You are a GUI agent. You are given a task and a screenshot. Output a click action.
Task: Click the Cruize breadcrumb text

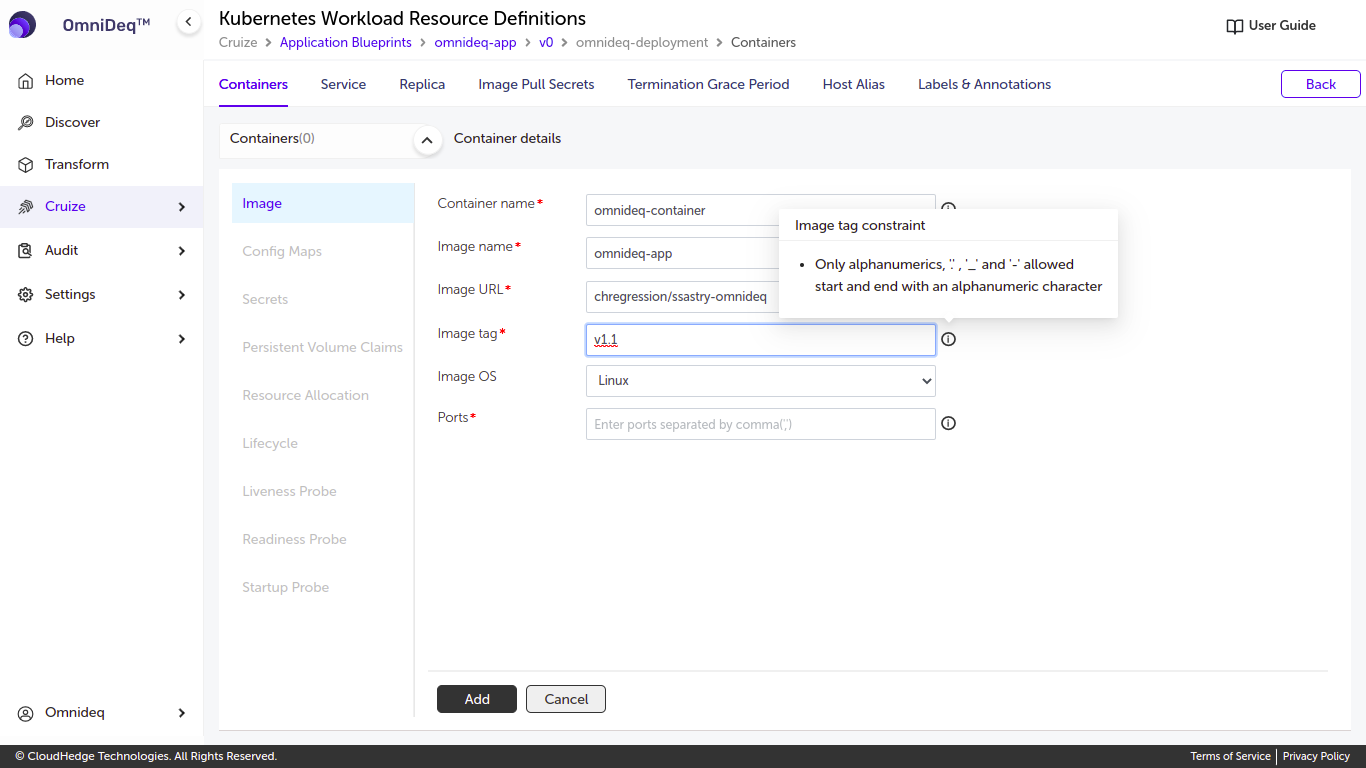point(238,43)
